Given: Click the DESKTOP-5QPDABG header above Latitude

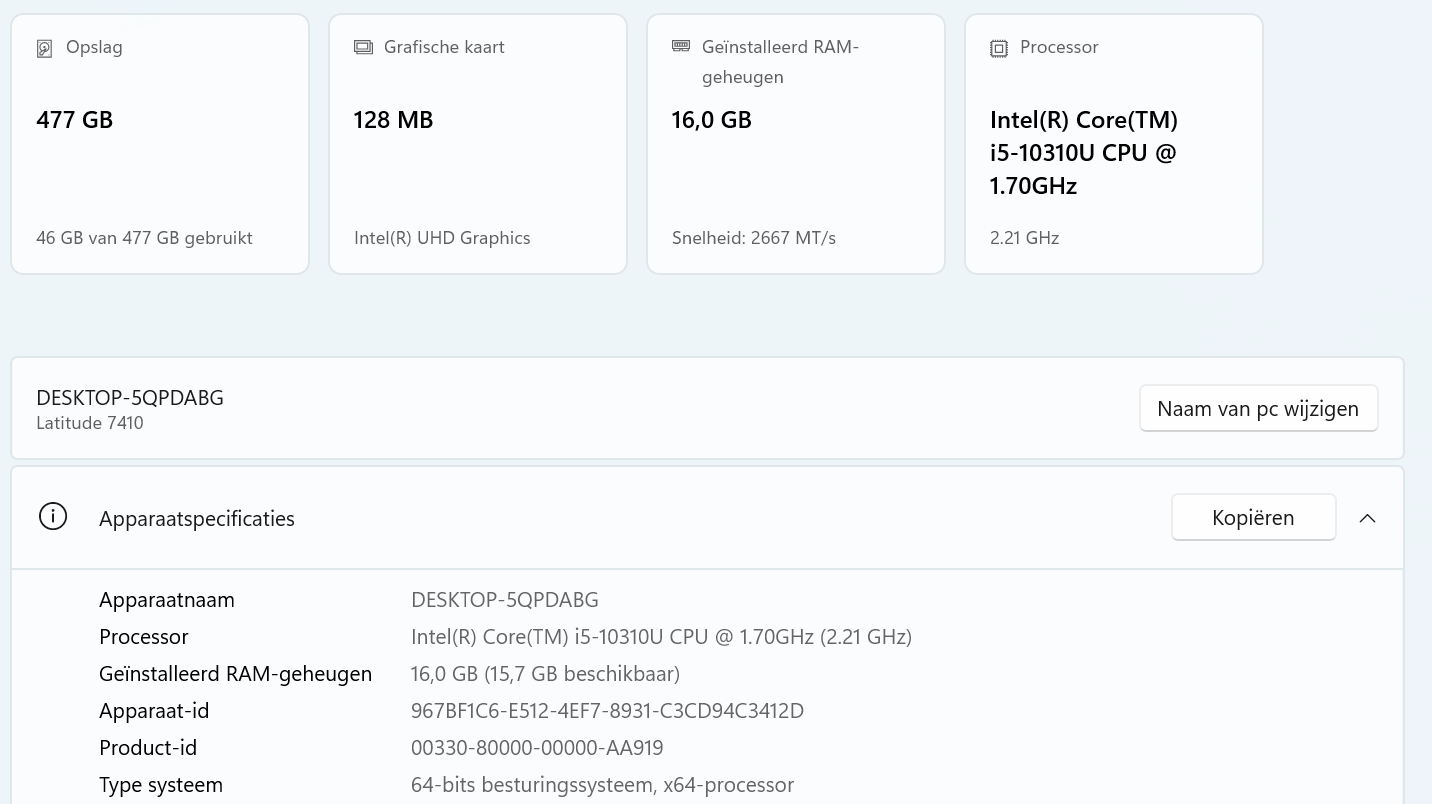Looking at the screenshot, I should [x=130, y=397].
